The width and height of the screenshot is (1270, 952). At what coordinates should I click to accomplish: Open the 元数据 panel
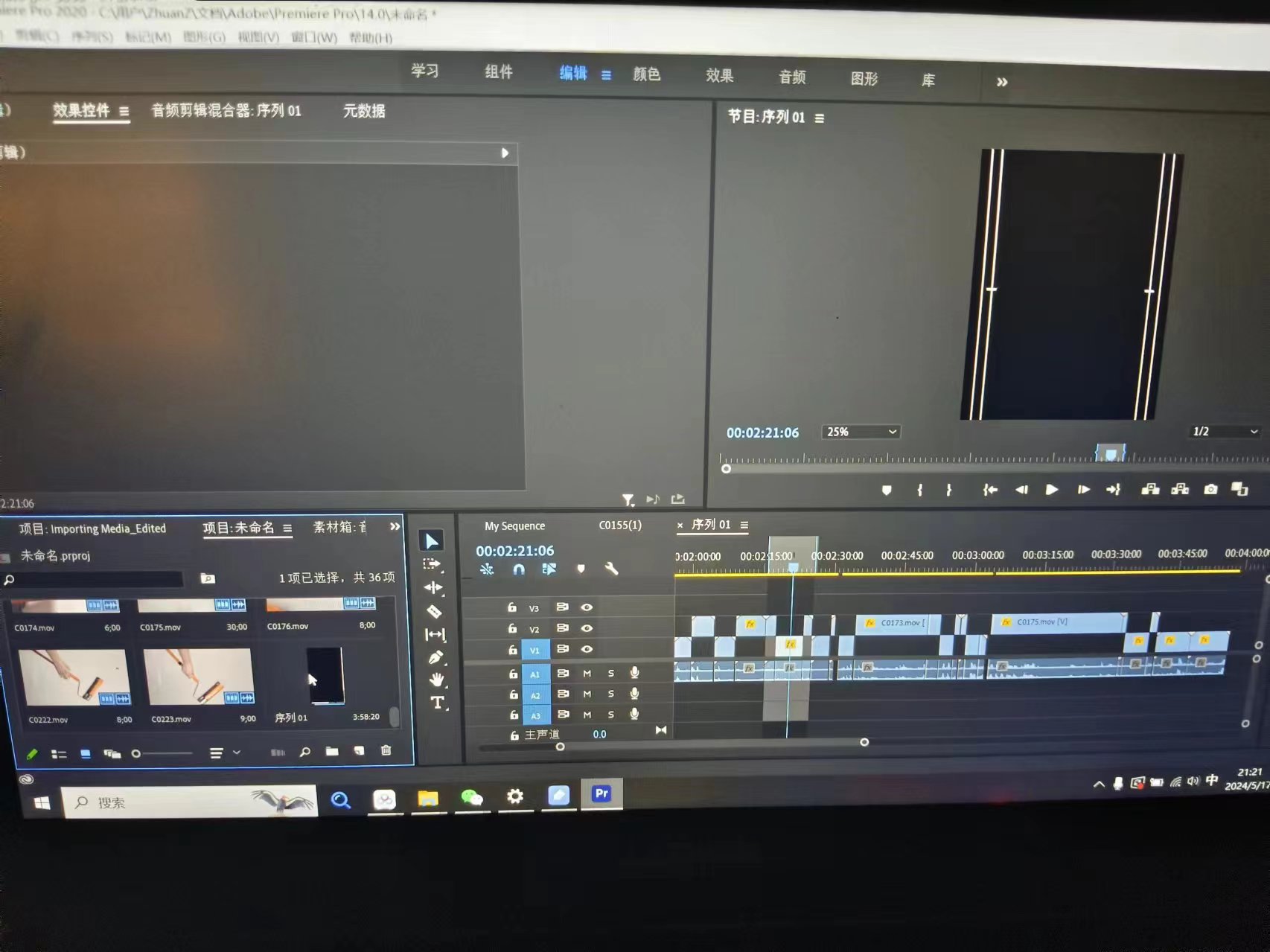click(x=364, y=111)
